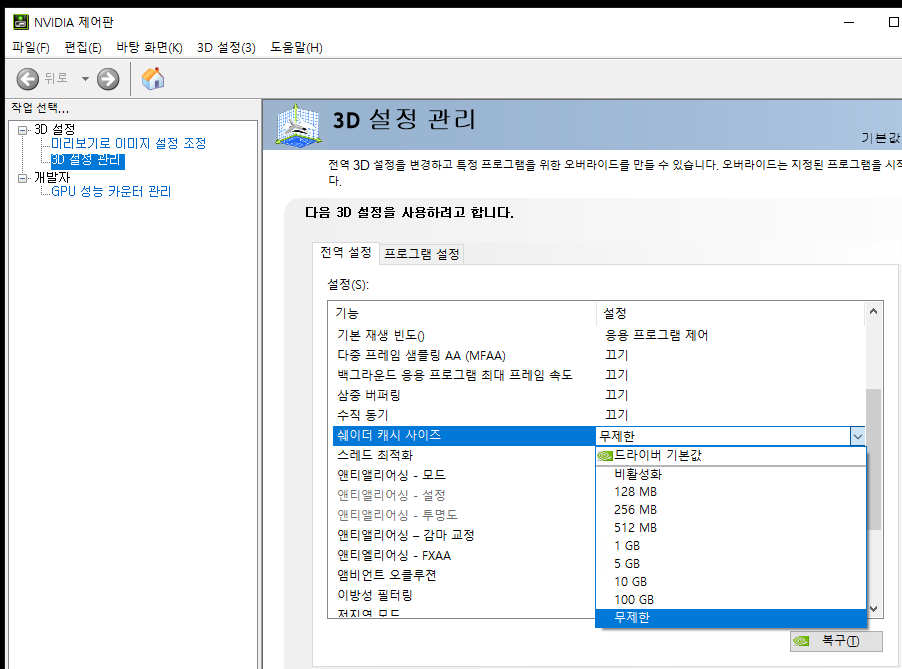Click scroll up arrow of settings list

click(873, 312)
